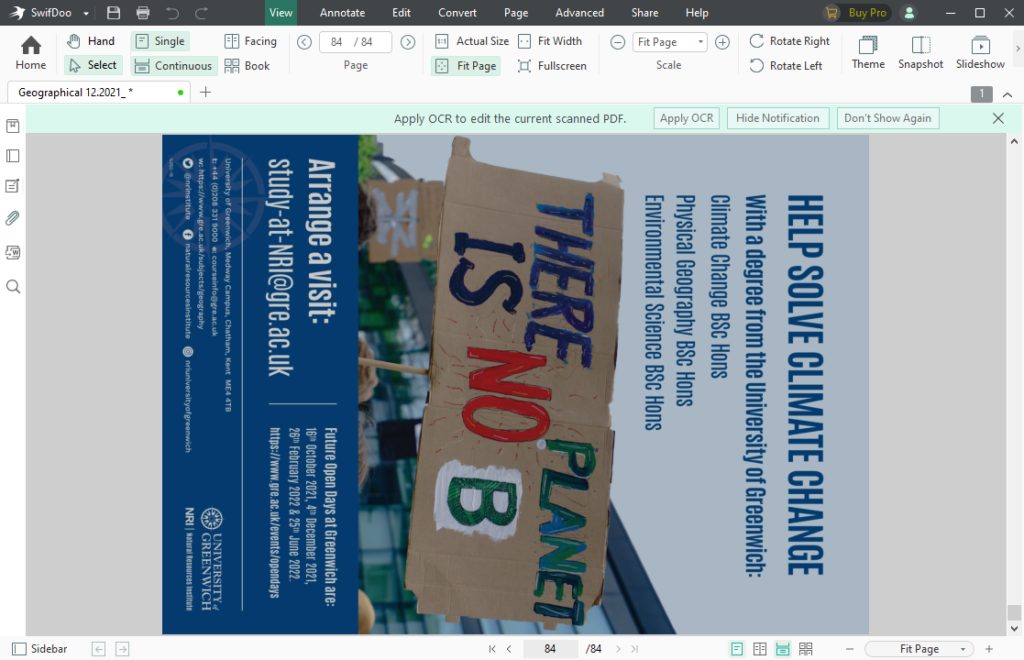Open the View ribbon tab
The image size is (1024, 660).
coord(281,12)
